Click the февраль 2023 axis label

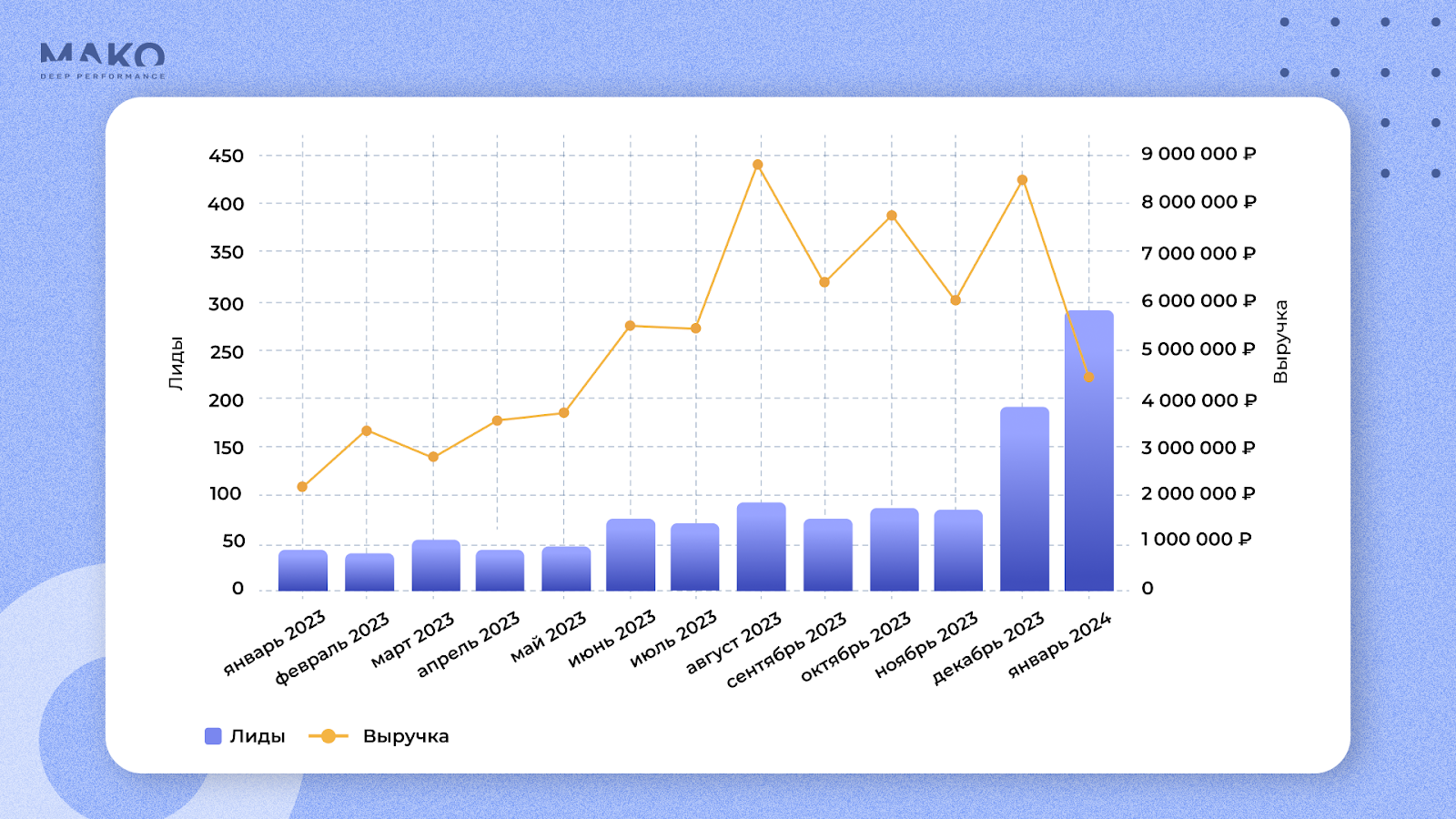point(332,648)
